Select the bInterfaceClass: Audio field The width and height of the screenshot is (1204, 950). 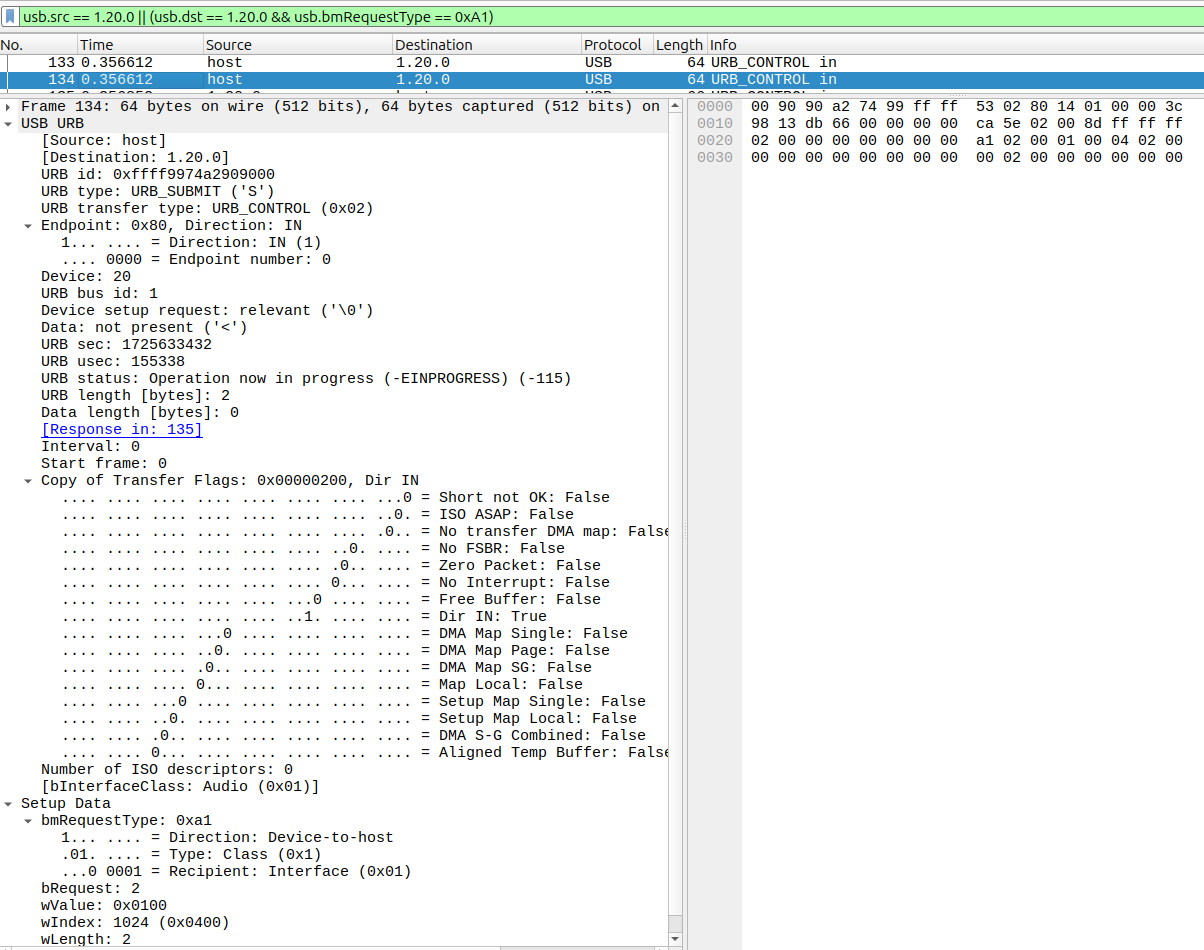160,786
